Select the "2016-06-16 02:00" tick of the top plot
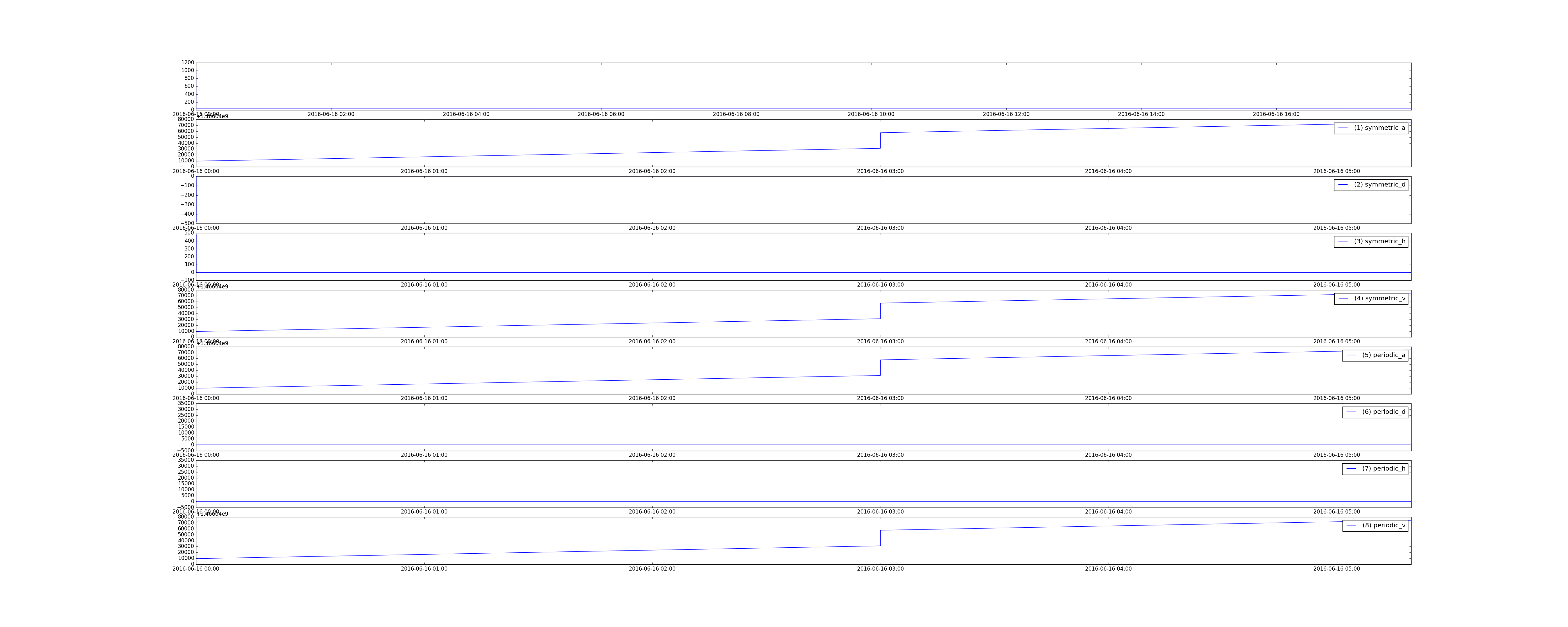The width and height of the screenshot is (1568, 627). point(331,114)
